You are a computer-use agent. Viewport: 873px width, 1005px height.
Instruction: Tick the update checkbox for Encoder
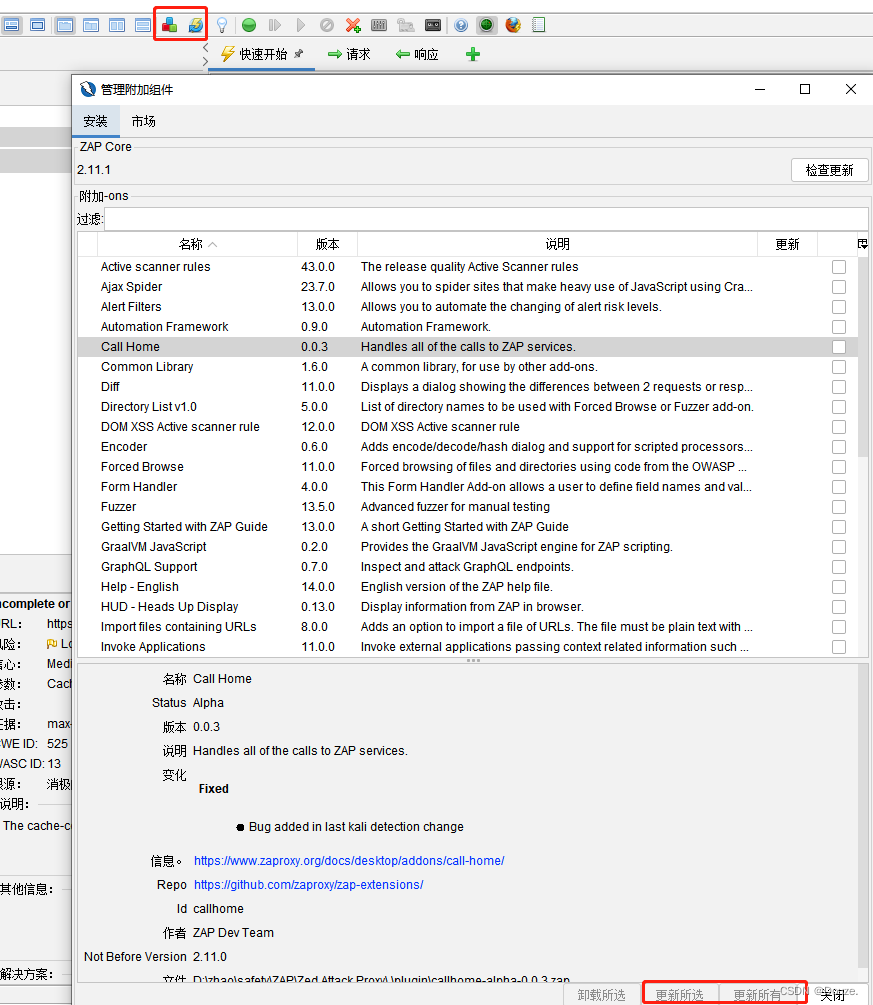point(838,447)
